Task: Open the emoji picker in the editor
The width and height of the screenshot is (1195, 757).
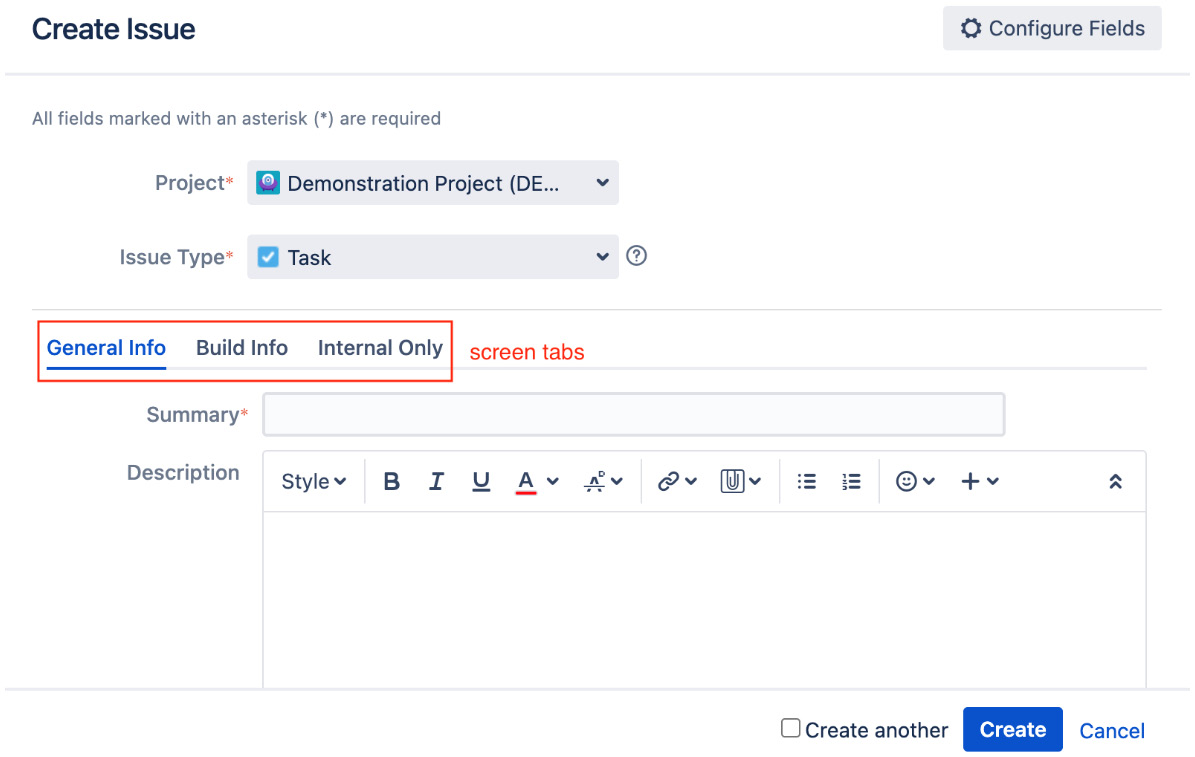Action: (x=908, y=481)
